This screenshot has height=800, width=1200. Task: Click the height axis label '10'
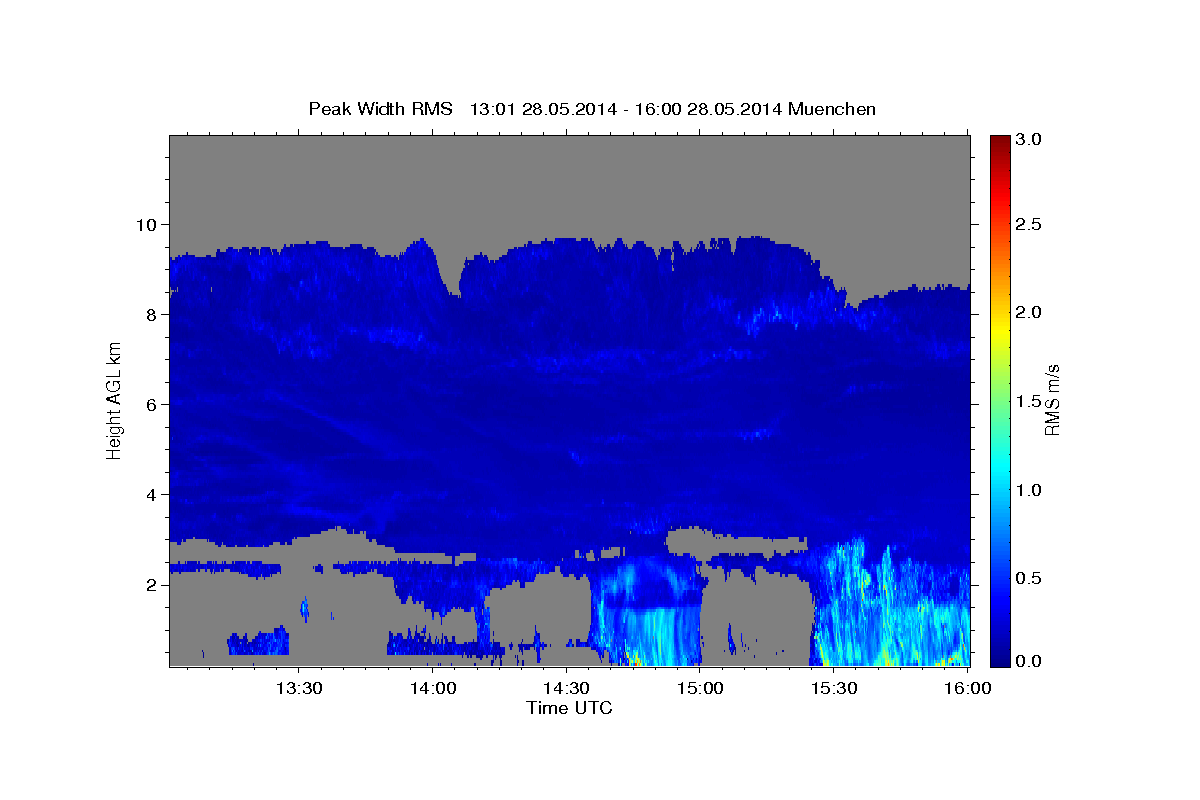click(x=147, y=224)
